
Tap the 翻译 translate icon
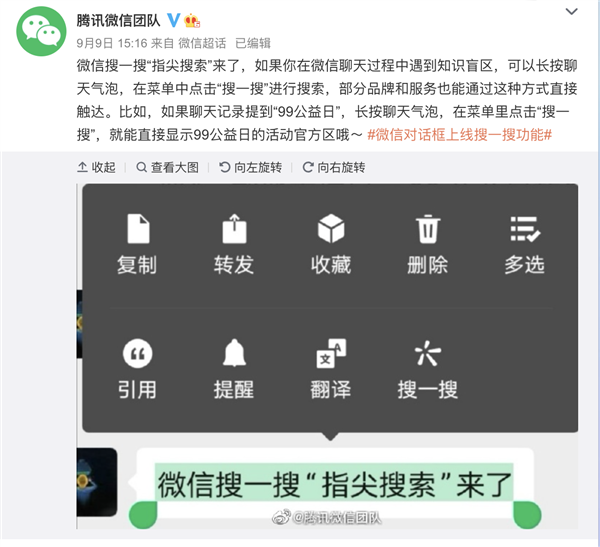pos(331,353)
